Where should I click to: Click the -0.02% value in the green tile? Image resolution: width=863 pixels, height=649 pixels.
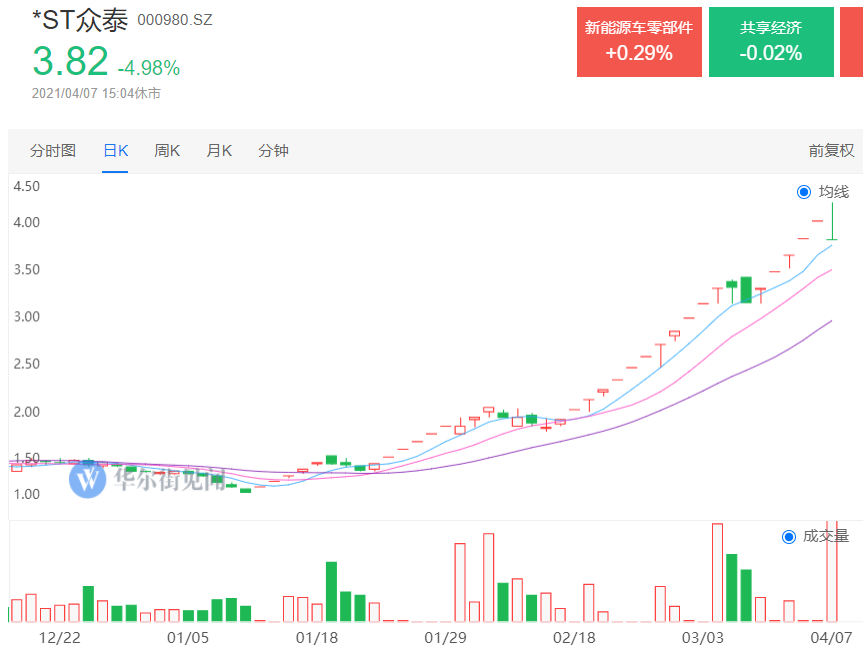coord(771,53)
